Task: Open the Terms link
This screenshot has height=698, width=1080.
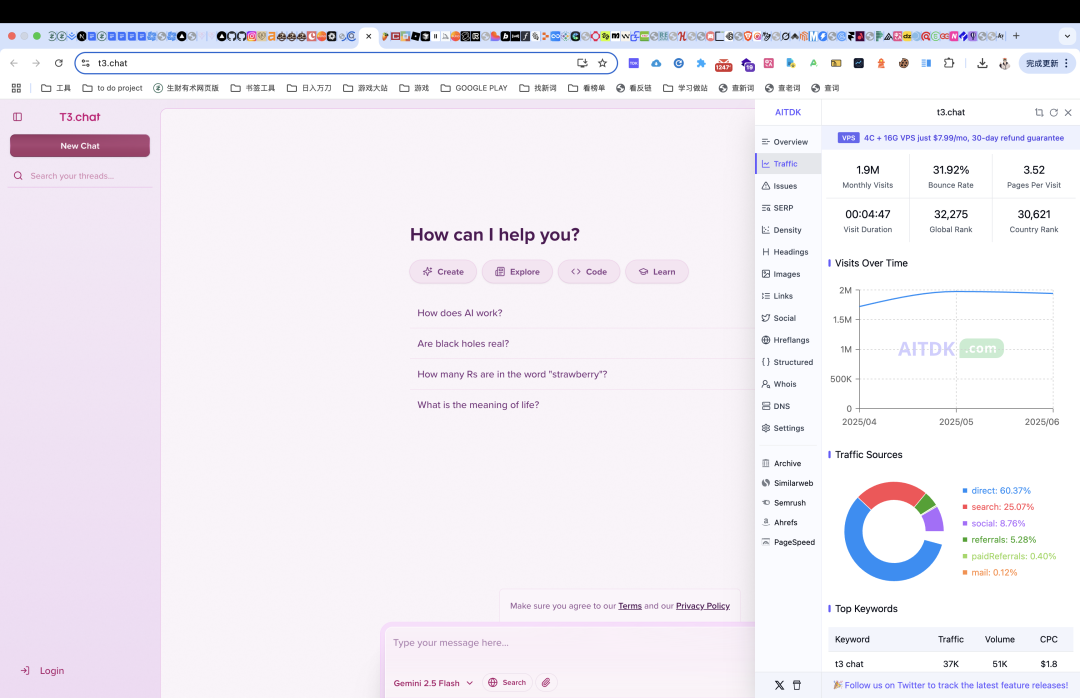Action: [630, 606]
